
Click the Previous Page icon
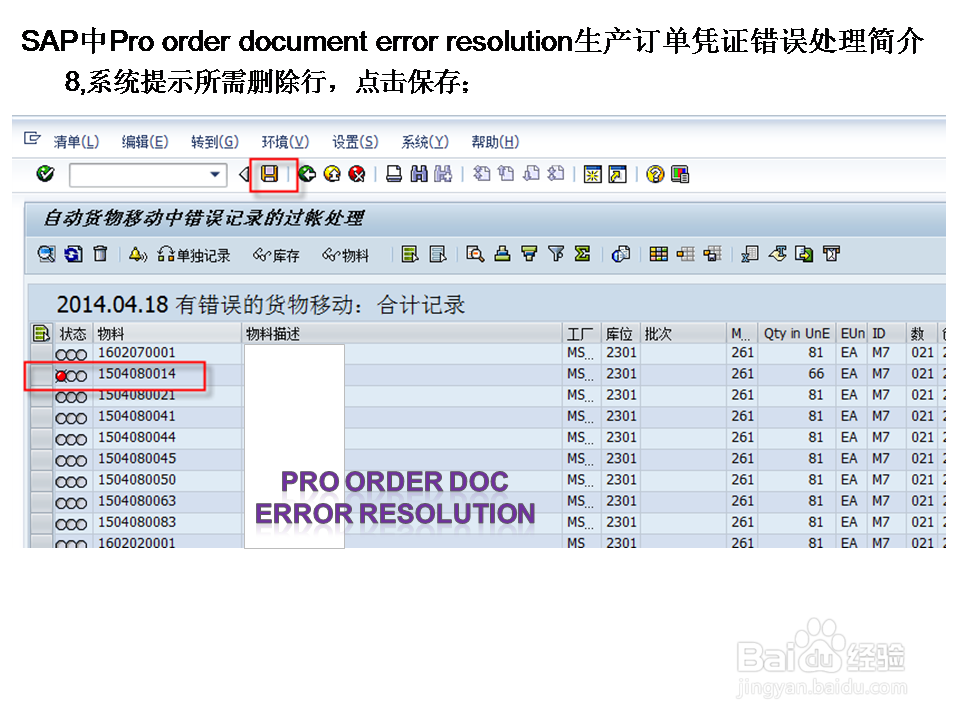click(506, 174)
